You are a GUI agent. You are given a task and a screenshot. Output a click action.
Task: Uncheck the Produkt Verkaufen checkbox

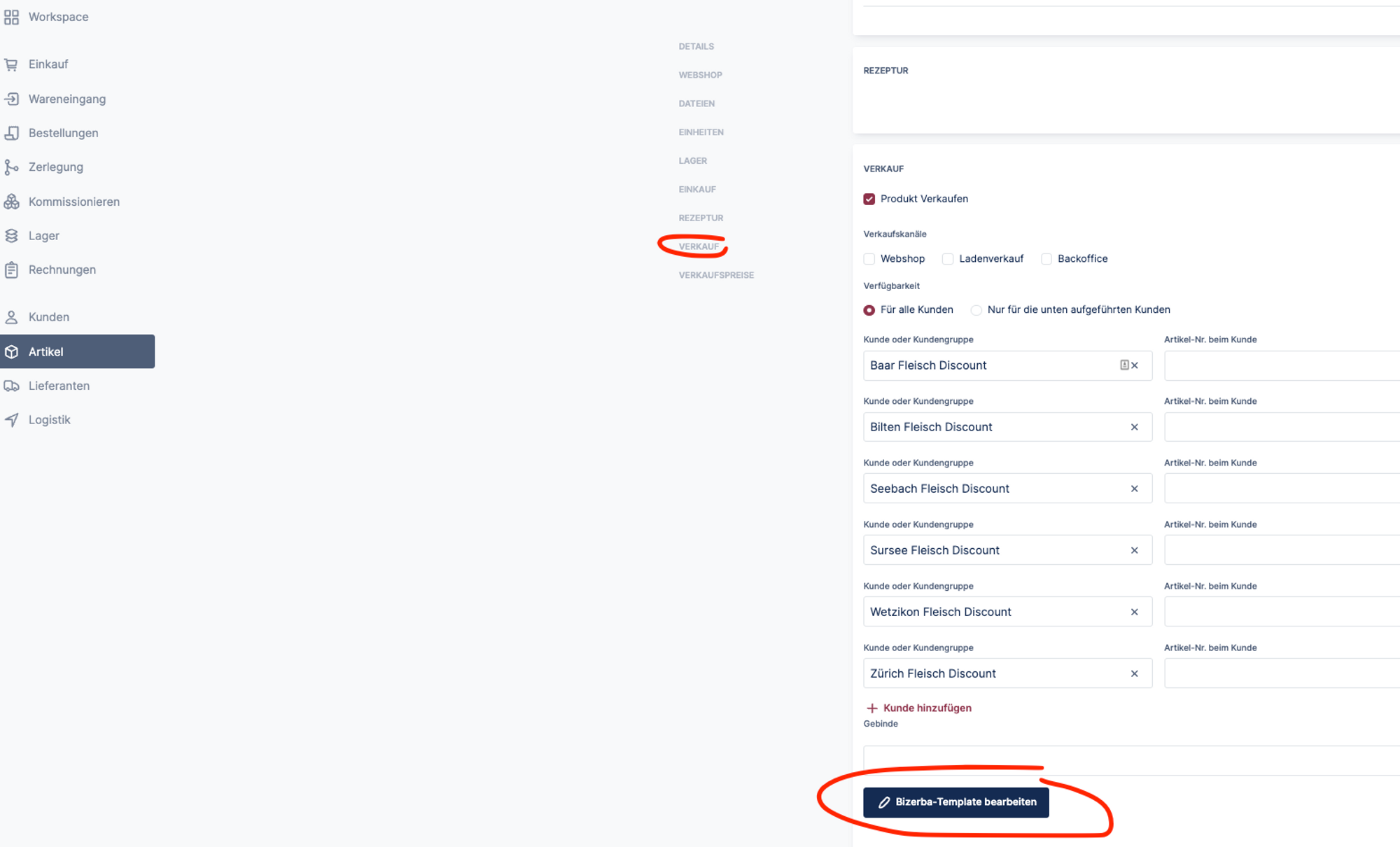[x=869, y=199]
